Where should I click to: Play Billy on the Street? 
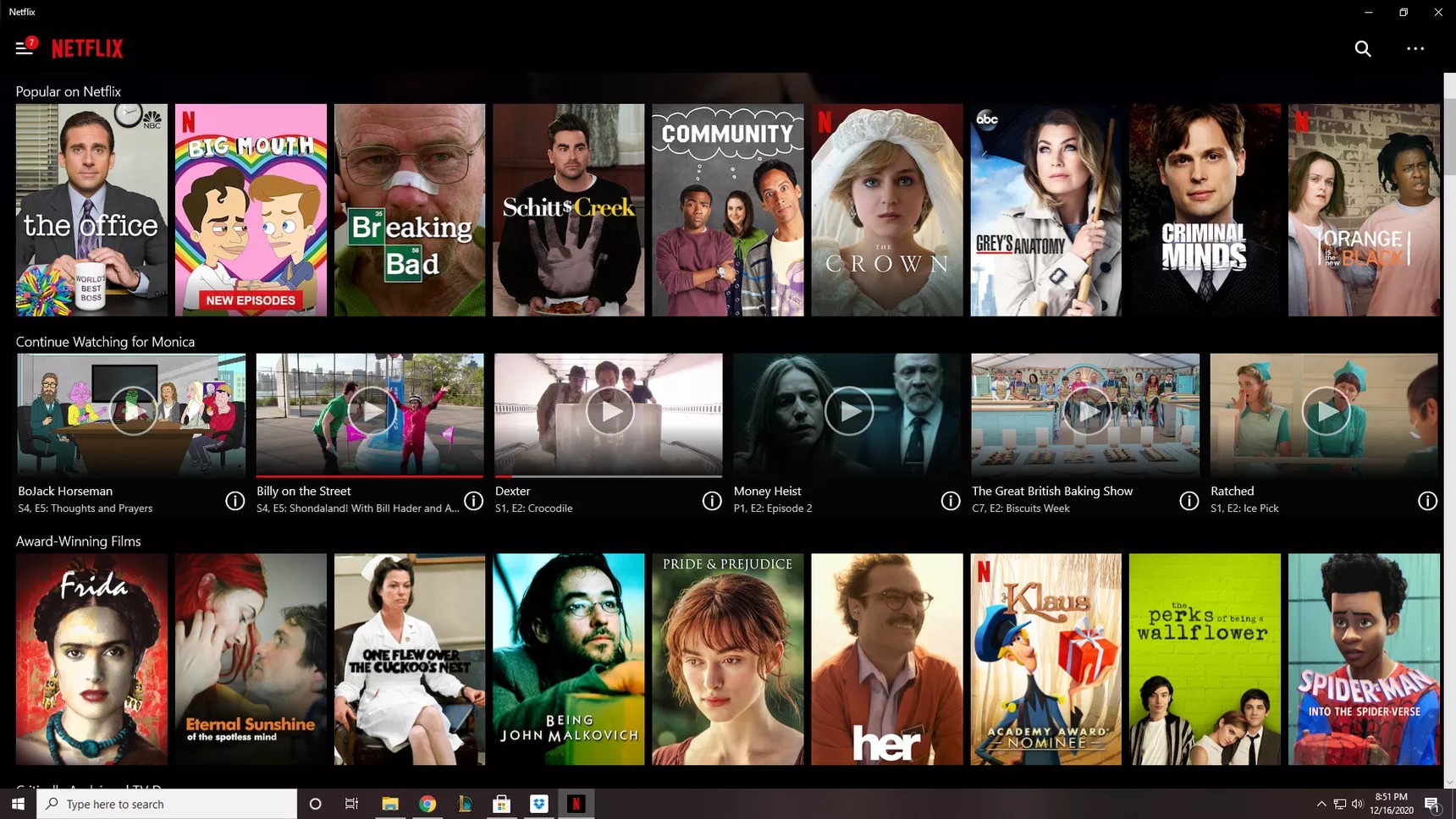[x=372, y=411]
